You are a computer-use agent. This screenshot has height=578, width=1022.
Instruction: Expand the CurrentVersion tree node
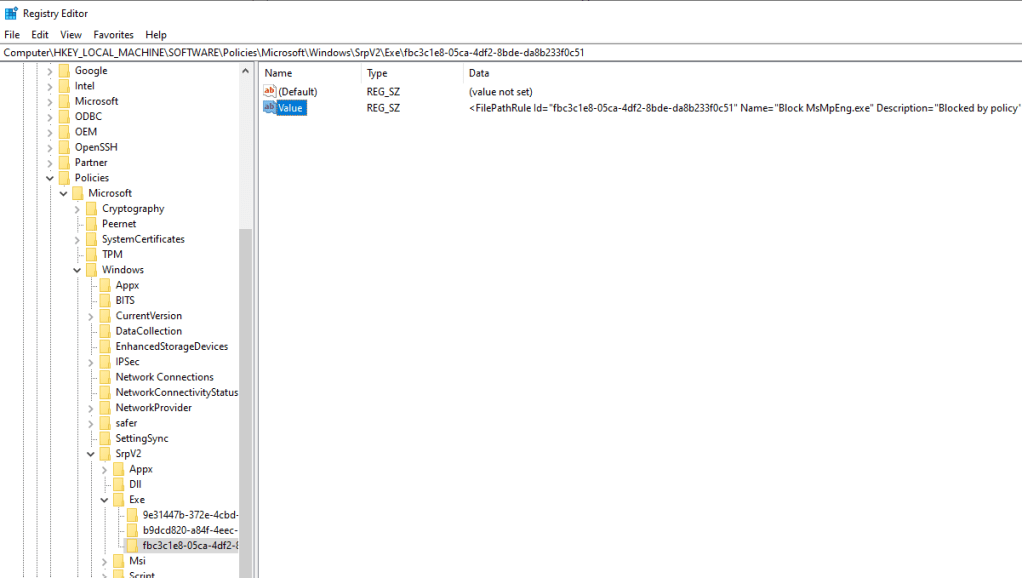tap(91, 316)
